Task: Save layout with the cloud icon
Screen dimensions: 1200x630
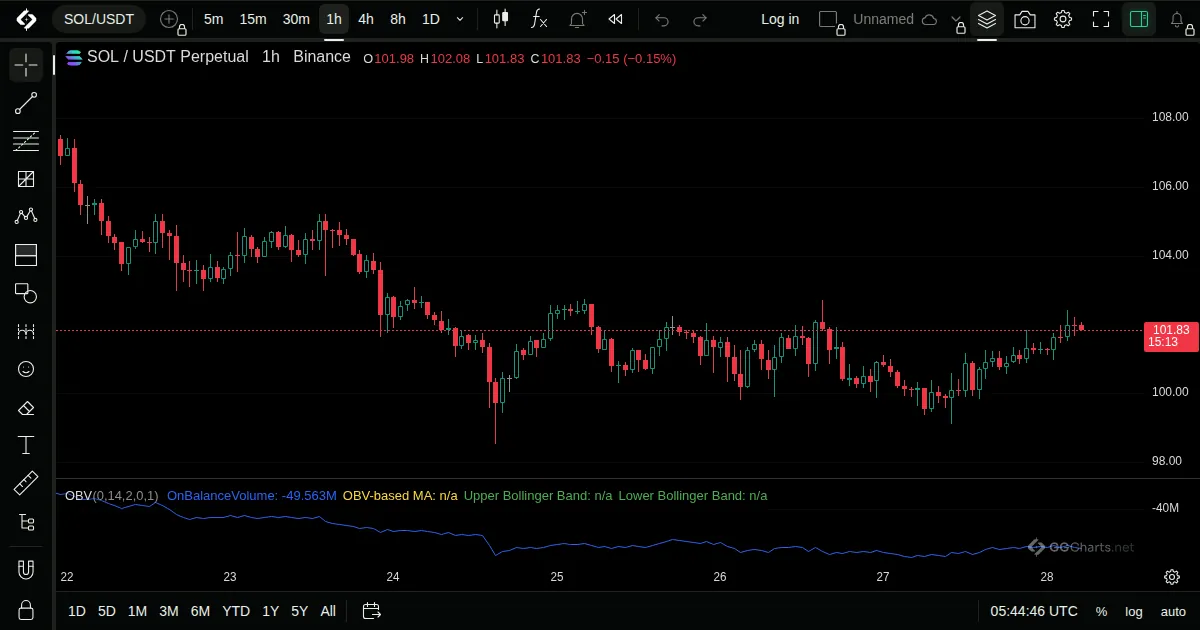Action: (929, 19)
